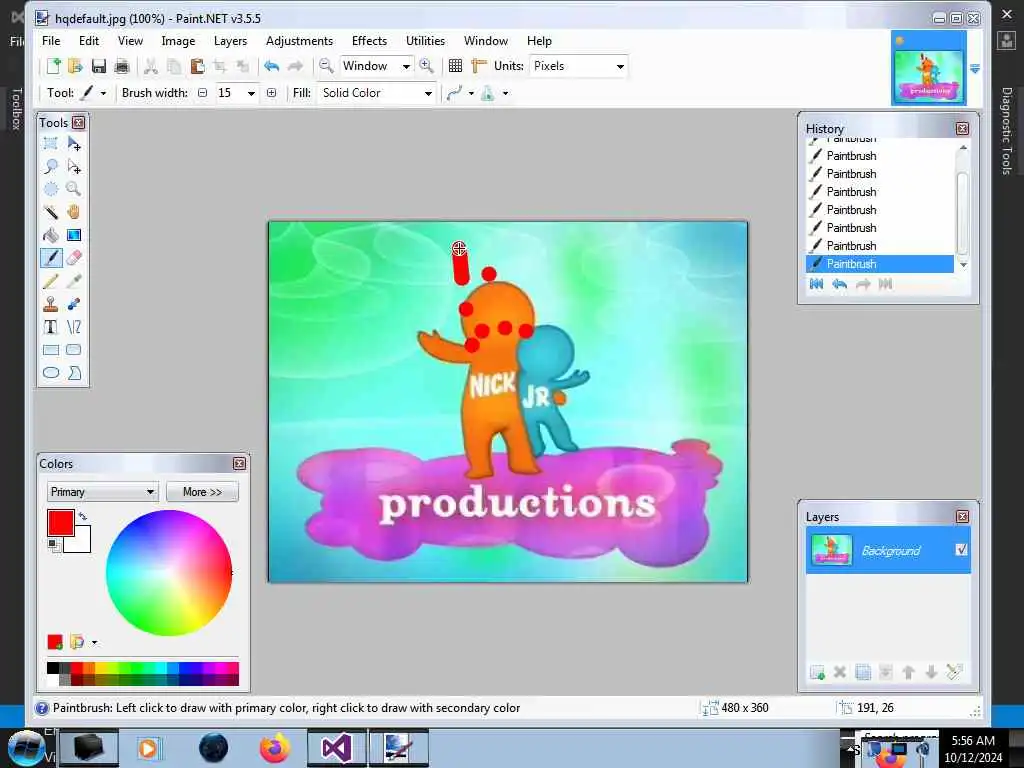Click History undo arrow button
The height and width of the screenshot is (768, 1024).
coord(839,284)
